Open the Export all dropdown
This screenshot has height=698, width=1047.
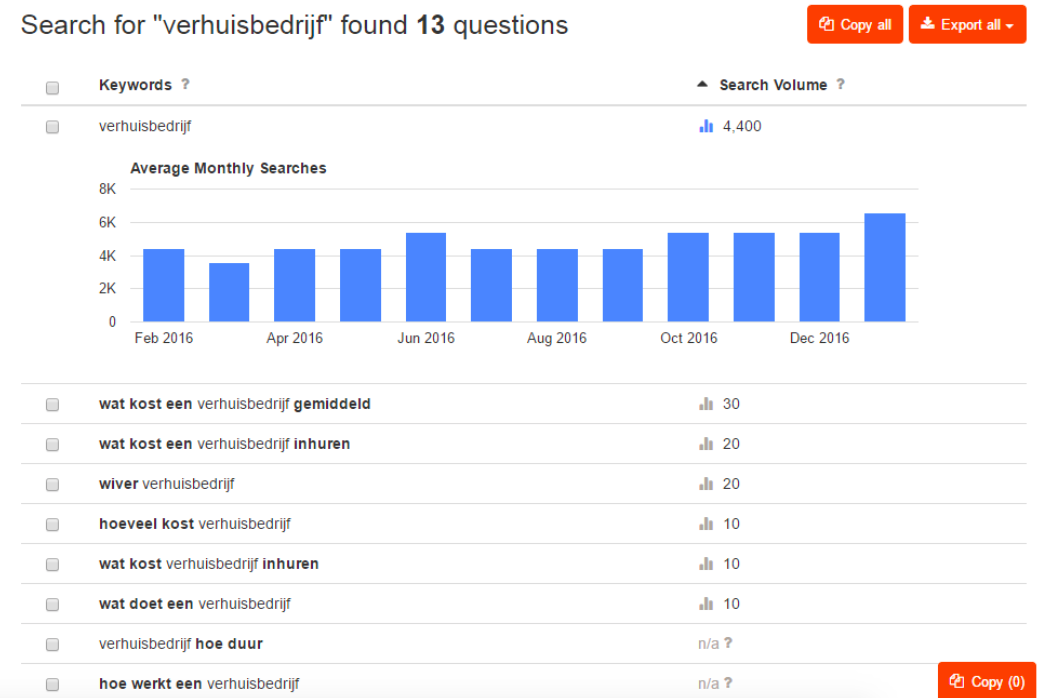click(x=967, y=25)
